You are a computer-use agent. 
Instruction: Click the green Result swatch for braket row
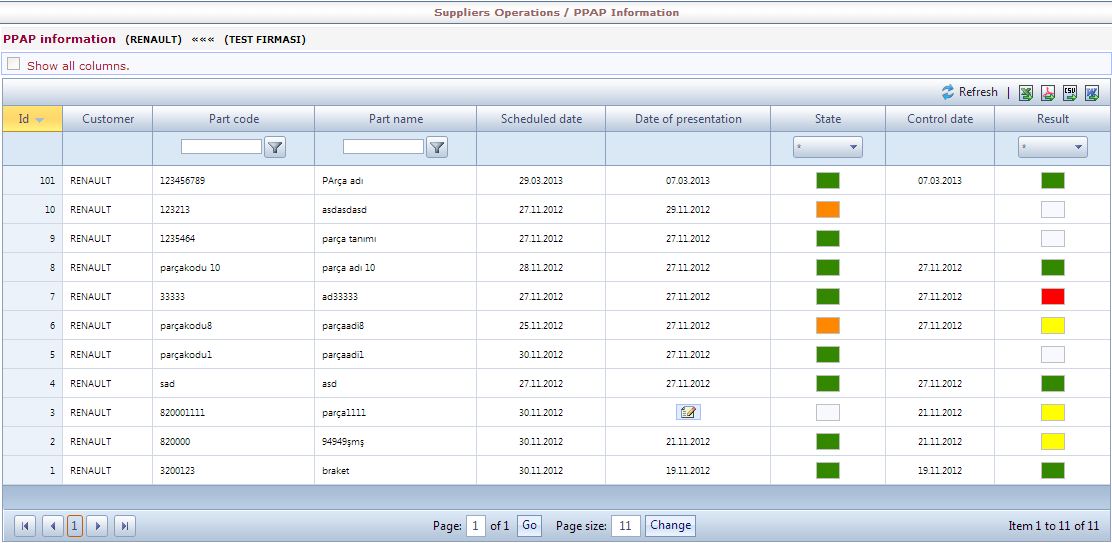pos(1052,471)
